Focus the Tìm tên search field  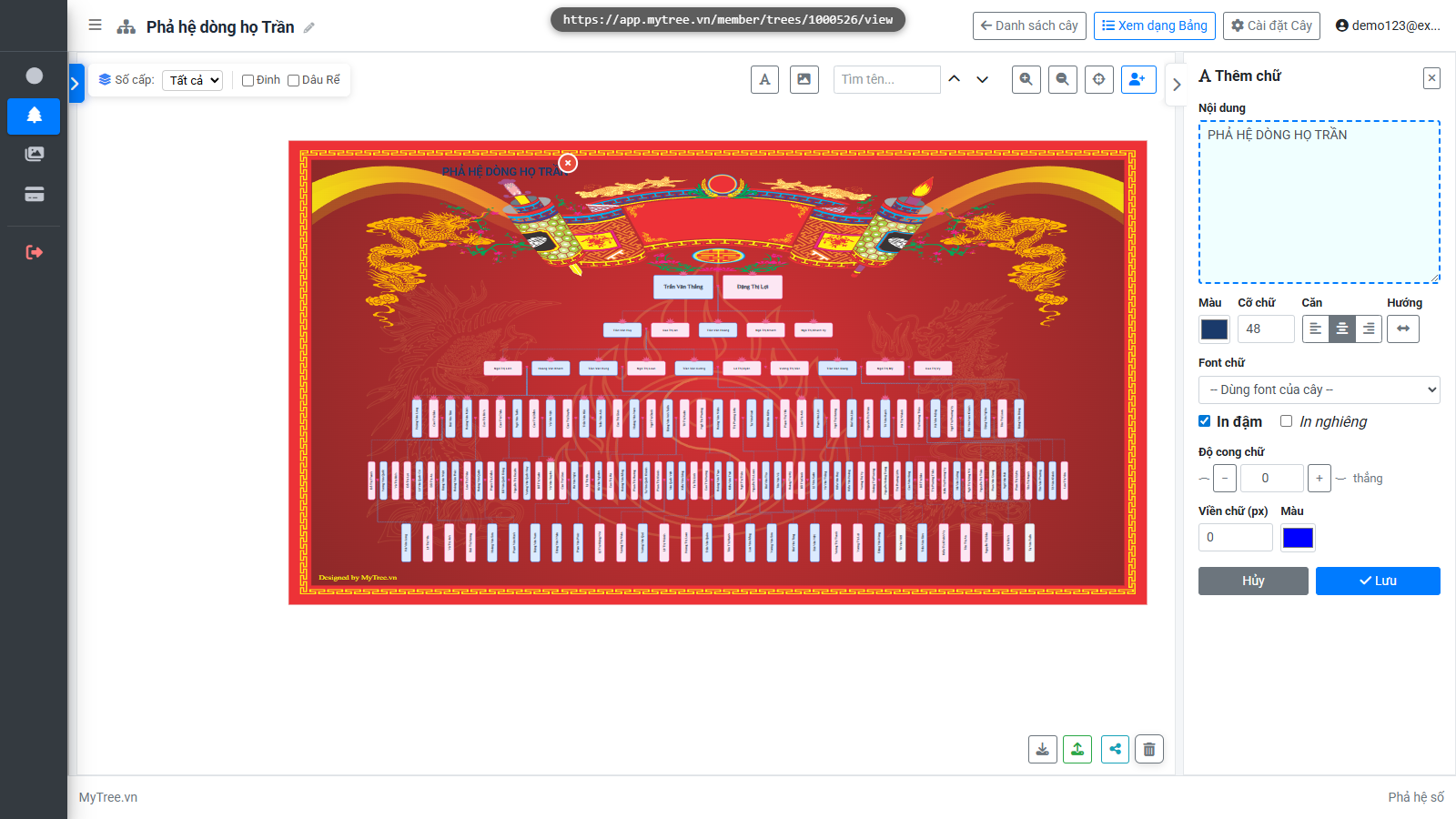887,79
